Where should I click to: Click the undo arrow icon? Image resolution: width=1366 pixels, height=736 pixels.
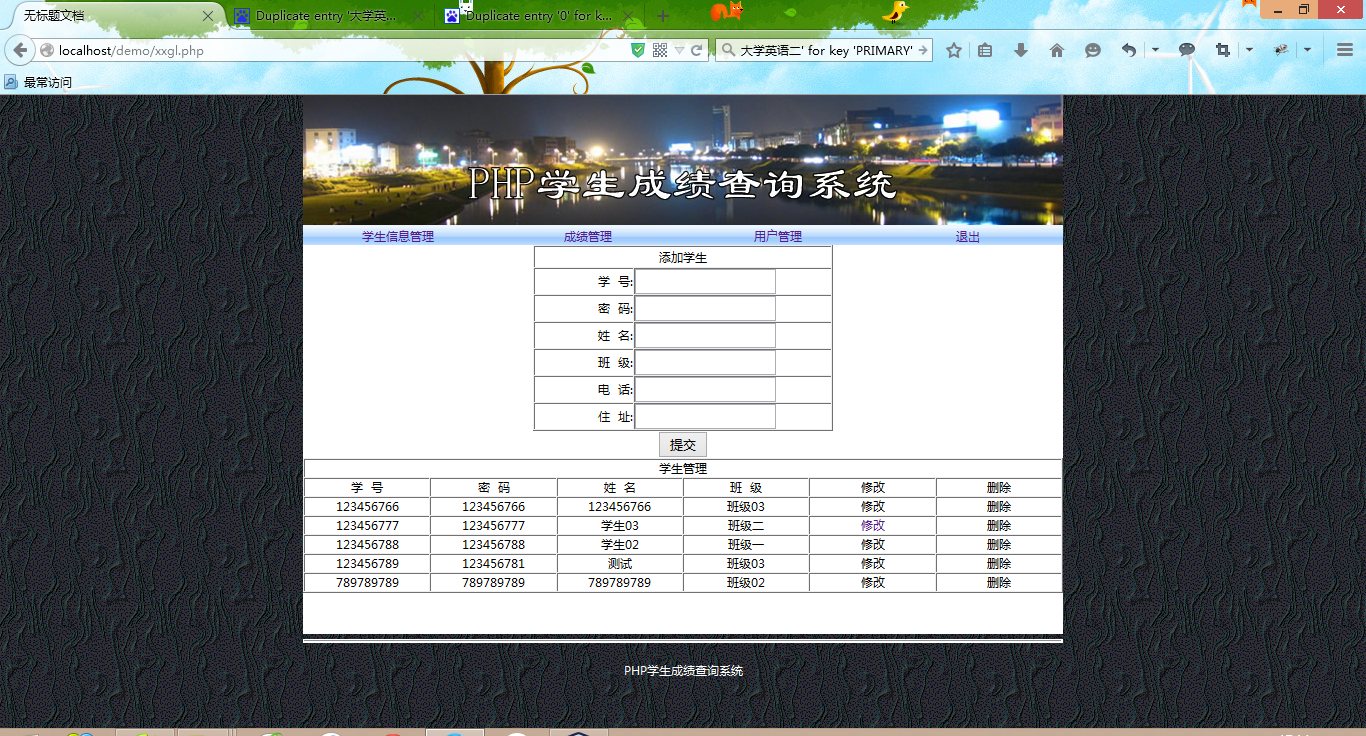tap(1127, 49)
